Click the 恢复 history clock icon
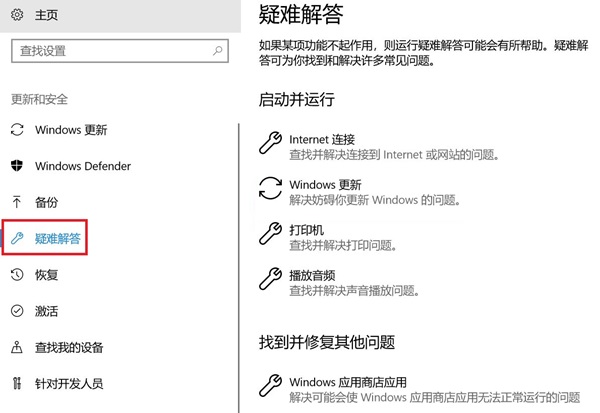The image size is (600, 413). 17,274
